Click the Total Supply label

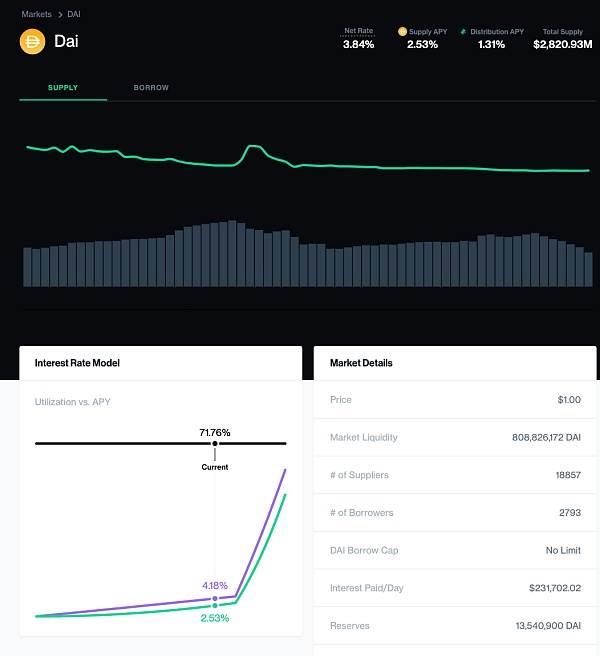click(x=563, y=31)
